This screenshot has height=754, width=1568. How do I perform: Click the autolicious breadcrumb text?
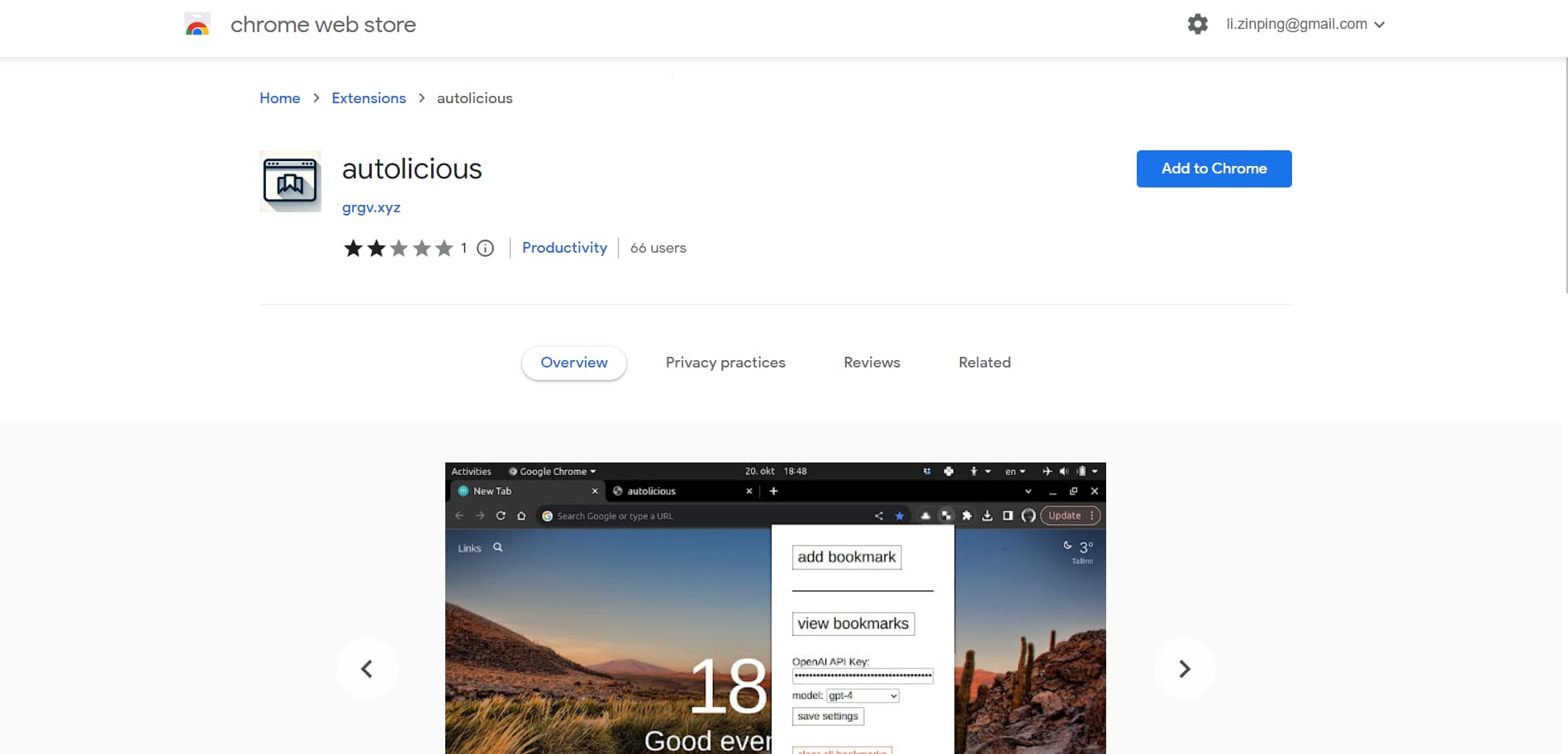coord(474,98)
